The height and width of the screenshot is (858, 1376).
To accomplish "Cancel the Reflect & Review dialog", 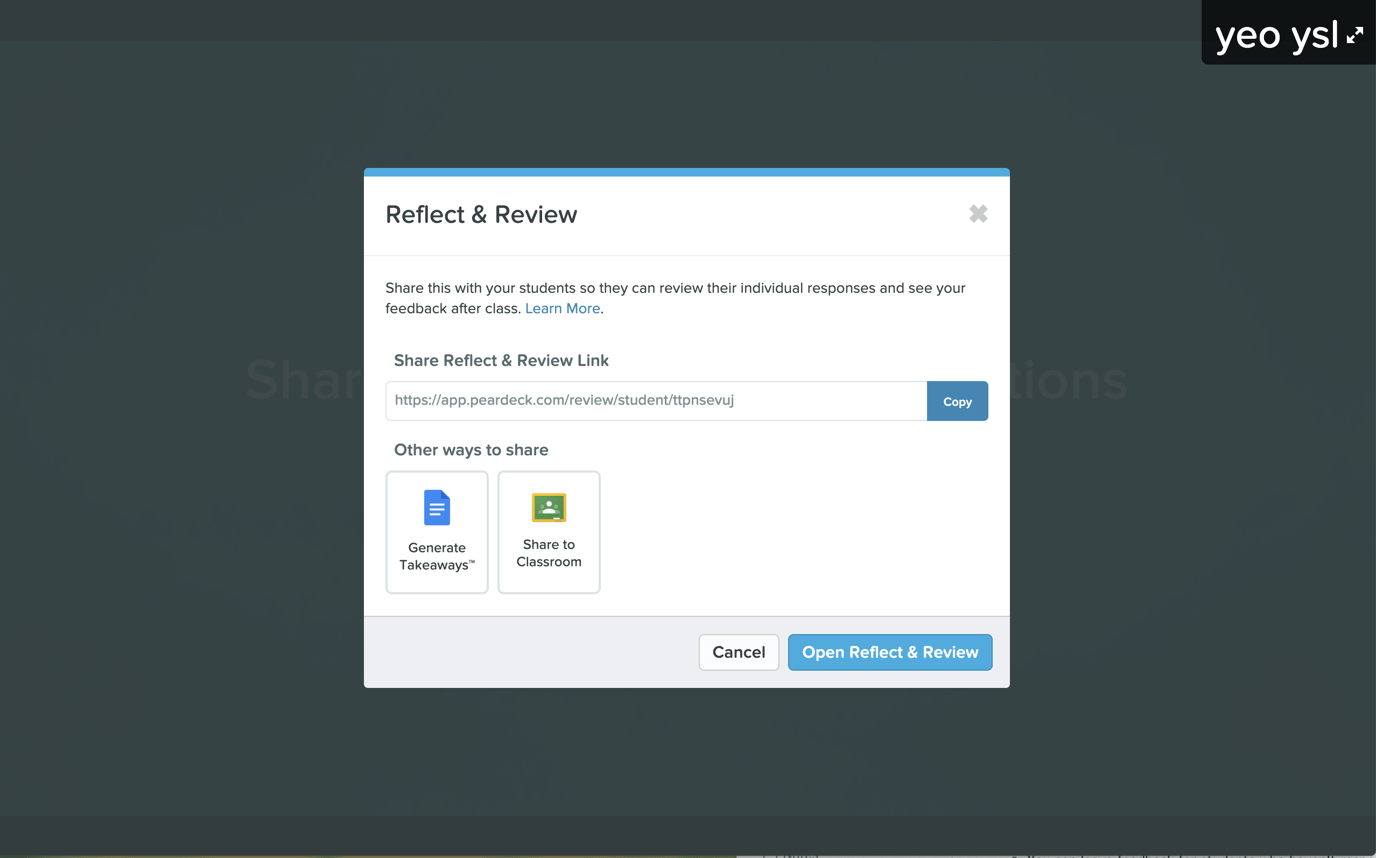I will click(x=739, y=652).
